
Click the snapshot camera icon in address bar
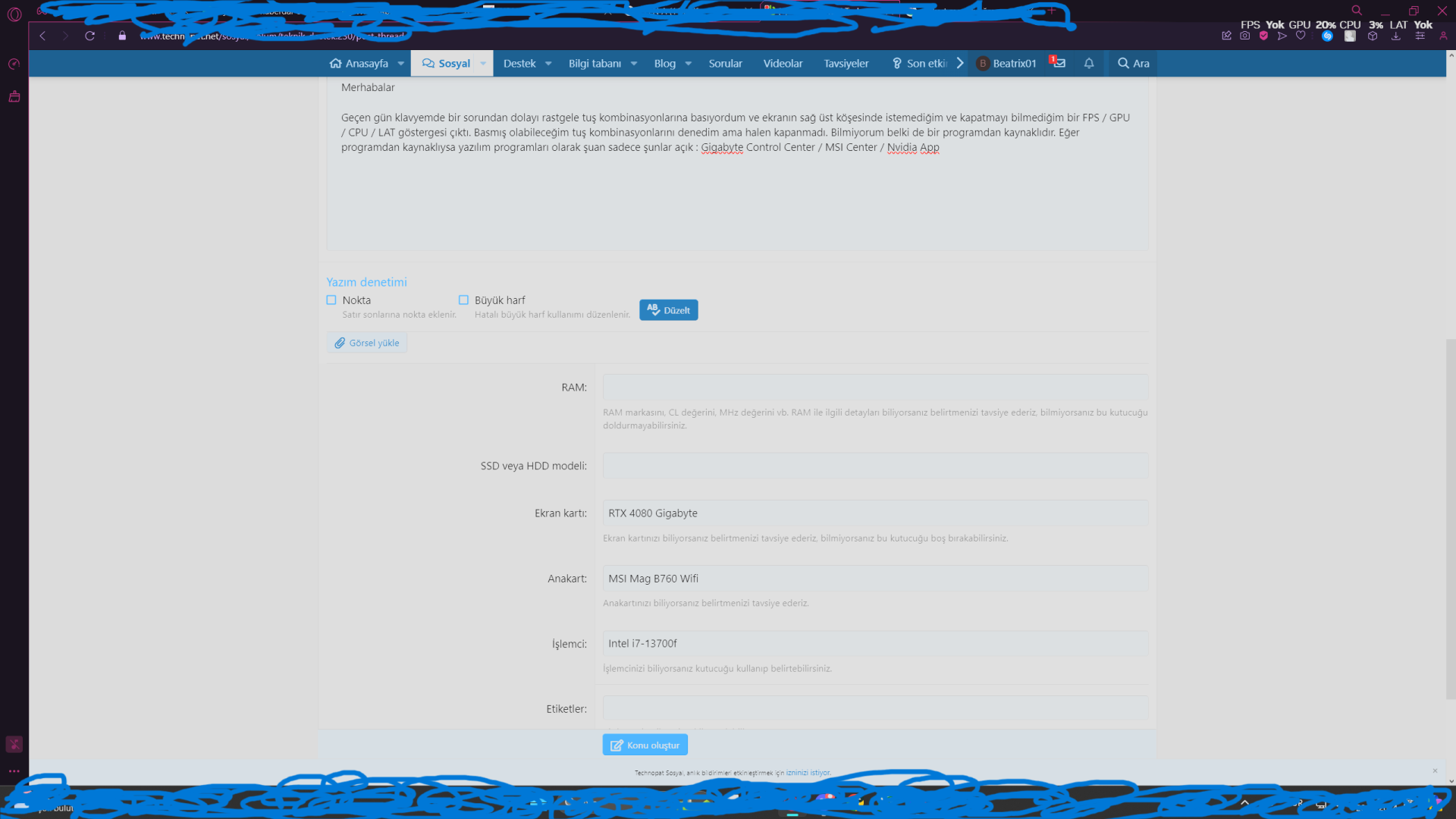click(x=1244, y=36)
